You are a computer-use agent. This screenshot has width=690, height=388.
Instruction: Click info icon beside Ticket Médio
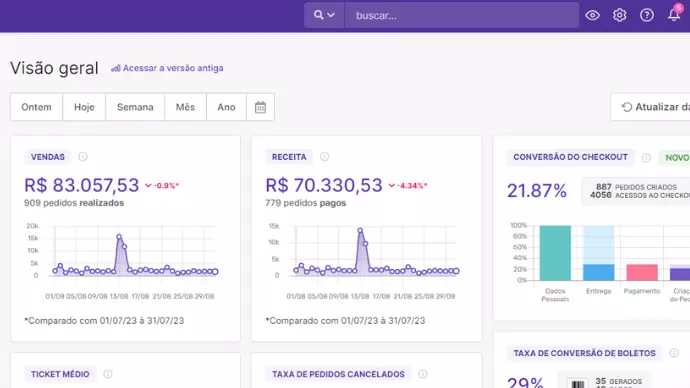coord(108,374)
